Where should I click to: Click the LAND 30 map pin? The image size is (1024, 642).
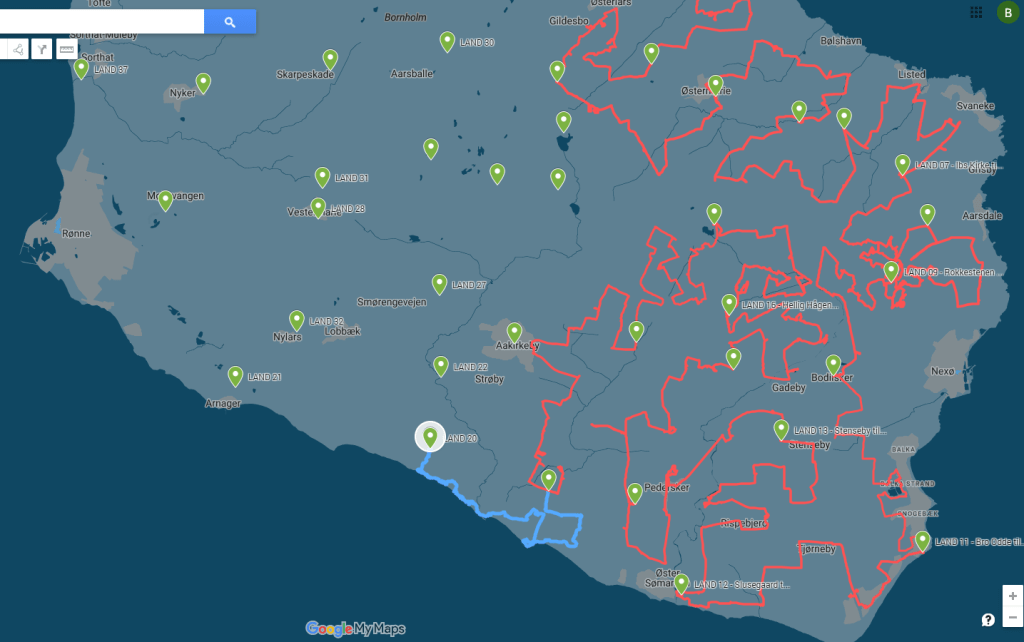[447, 40]
